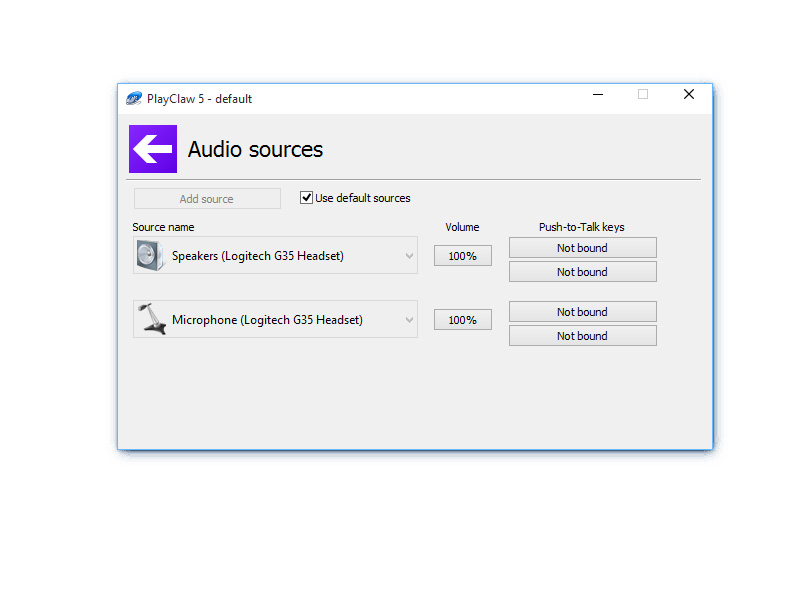Screen dimensions: 800x600
Task: Open the Microphone 100% volume control
Action: 462,320
